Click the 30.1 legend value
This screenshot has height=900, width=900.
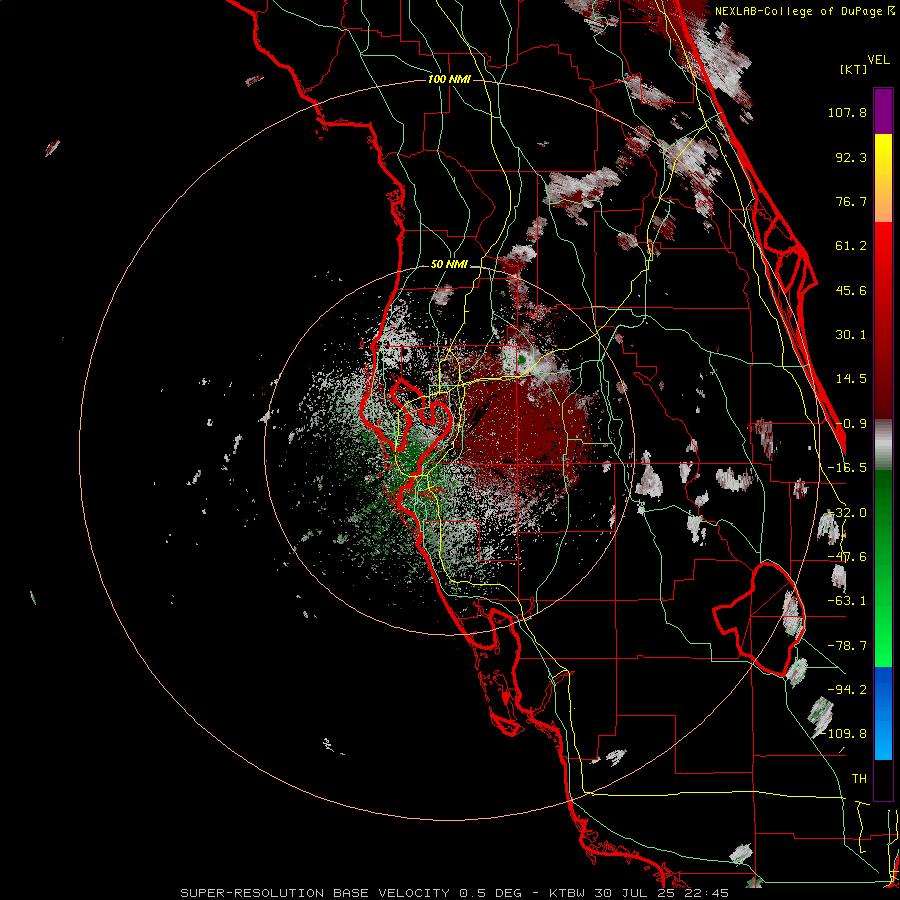[851, 335]
